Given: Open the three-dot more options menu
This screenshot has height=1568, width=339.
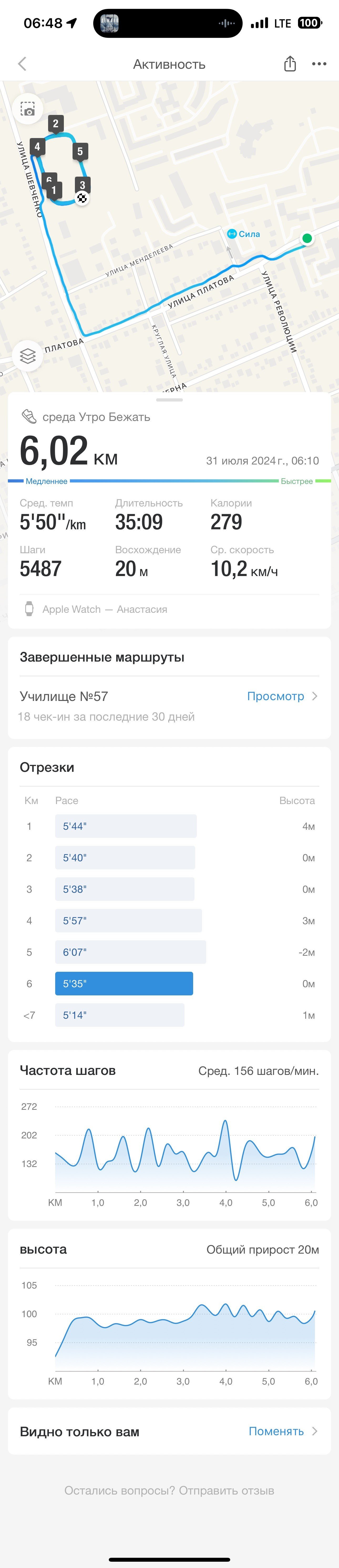Looking at the screenshot, I should click(x=319, y=64).
